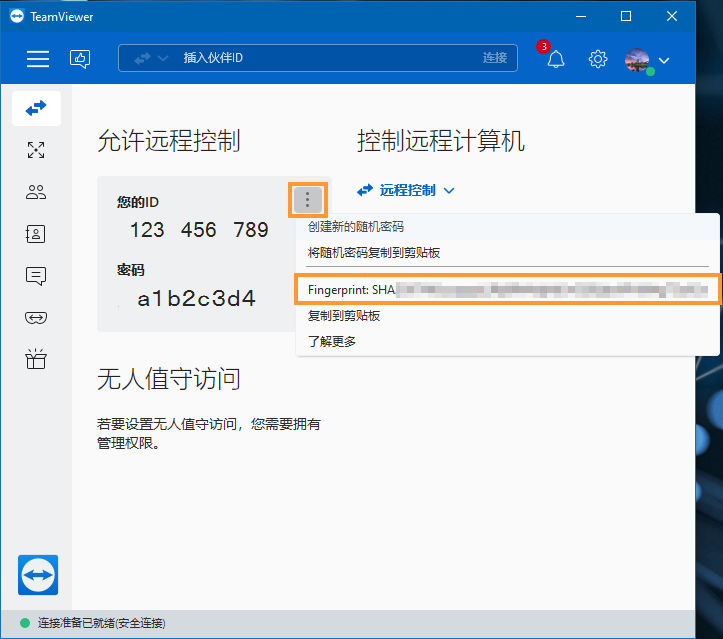Open the augmented reality headset icon
723x639 pixels.
36,318
